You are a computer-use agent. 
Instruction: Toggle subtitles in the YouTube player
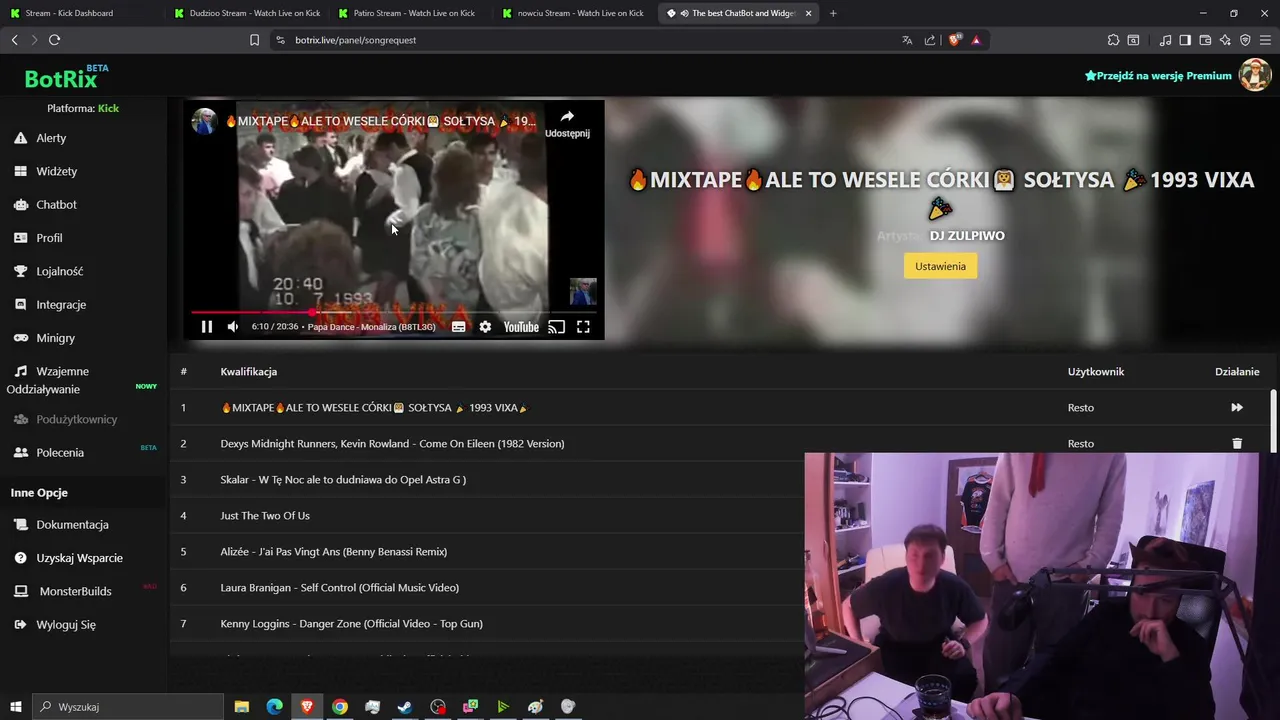tap(458, 327)
